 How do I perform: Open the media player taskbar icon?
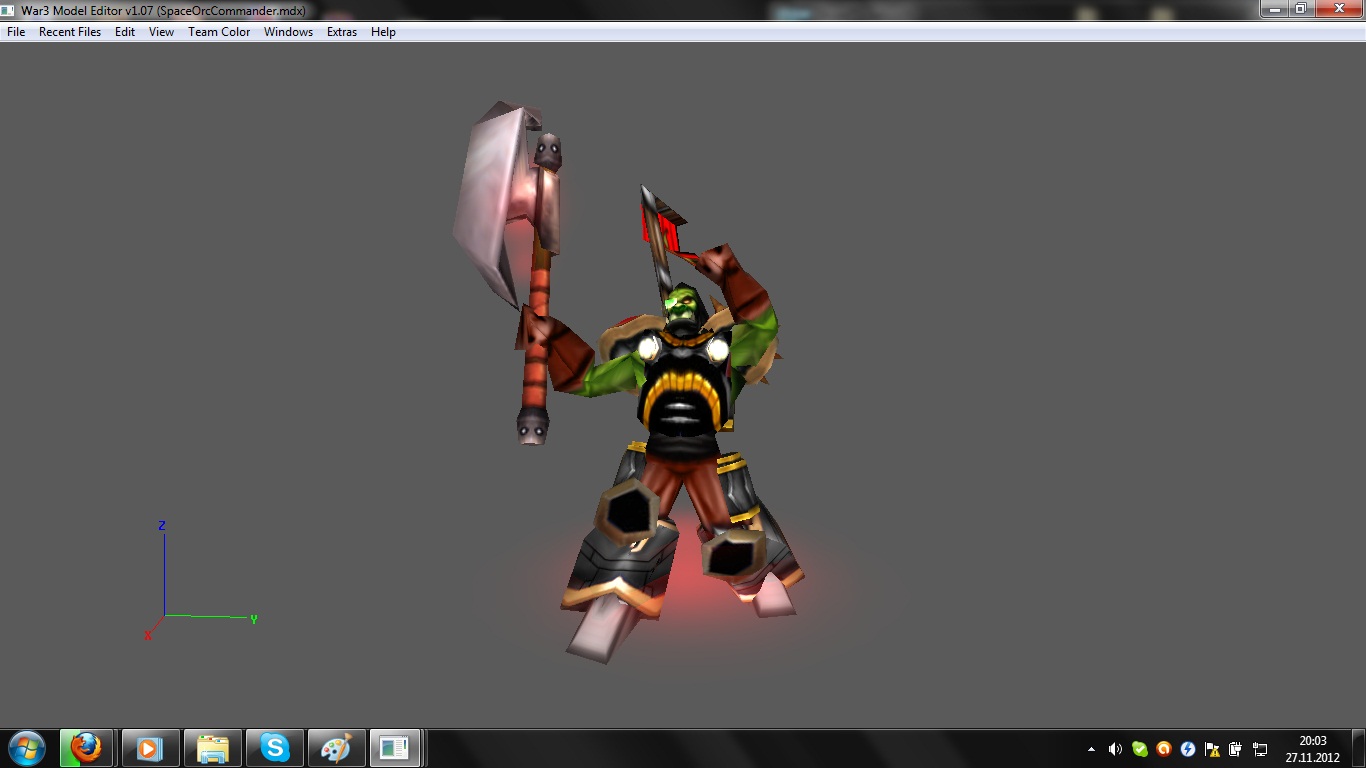tap(150, 747)
